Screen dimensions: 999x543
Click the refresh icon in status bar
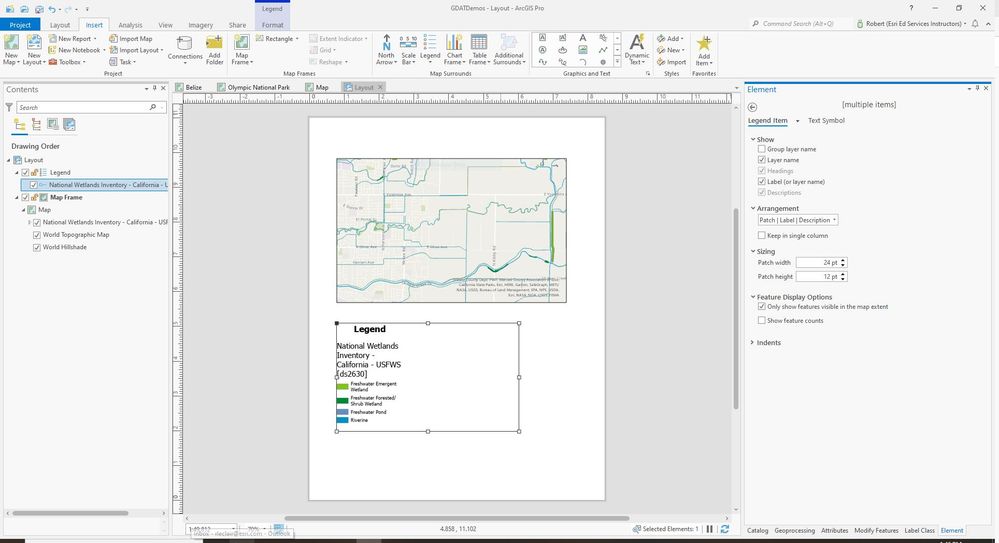724,529
